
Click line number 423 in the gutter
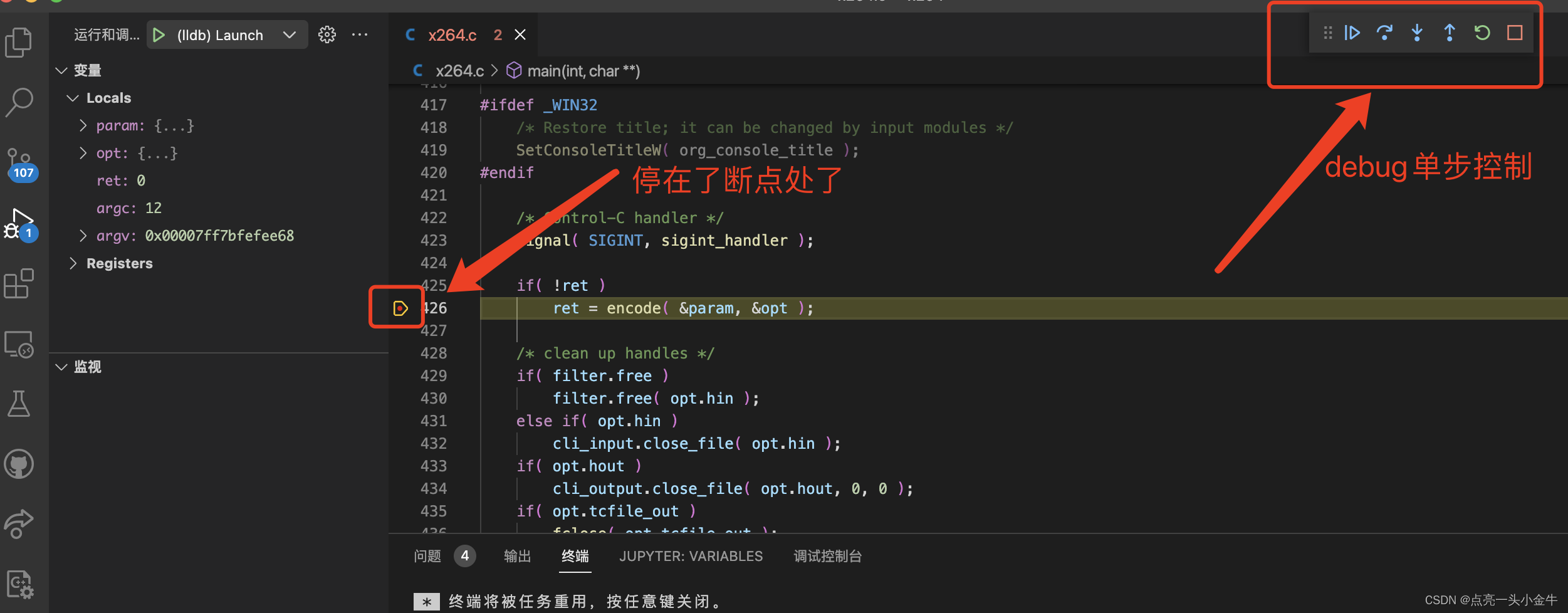[x=434, y=240]
